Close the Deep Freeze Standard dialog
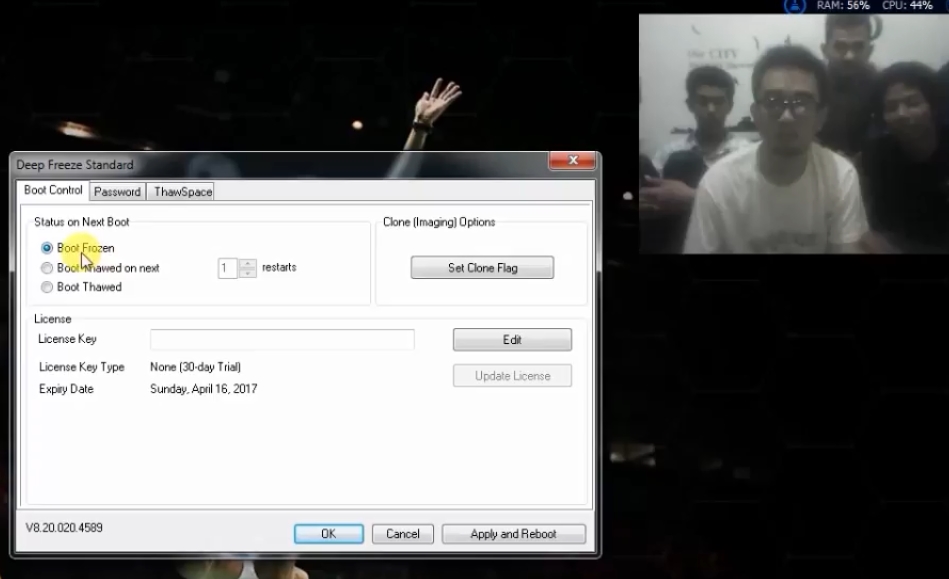The width and height of the screenshot is (949, 579). (573, 160)
